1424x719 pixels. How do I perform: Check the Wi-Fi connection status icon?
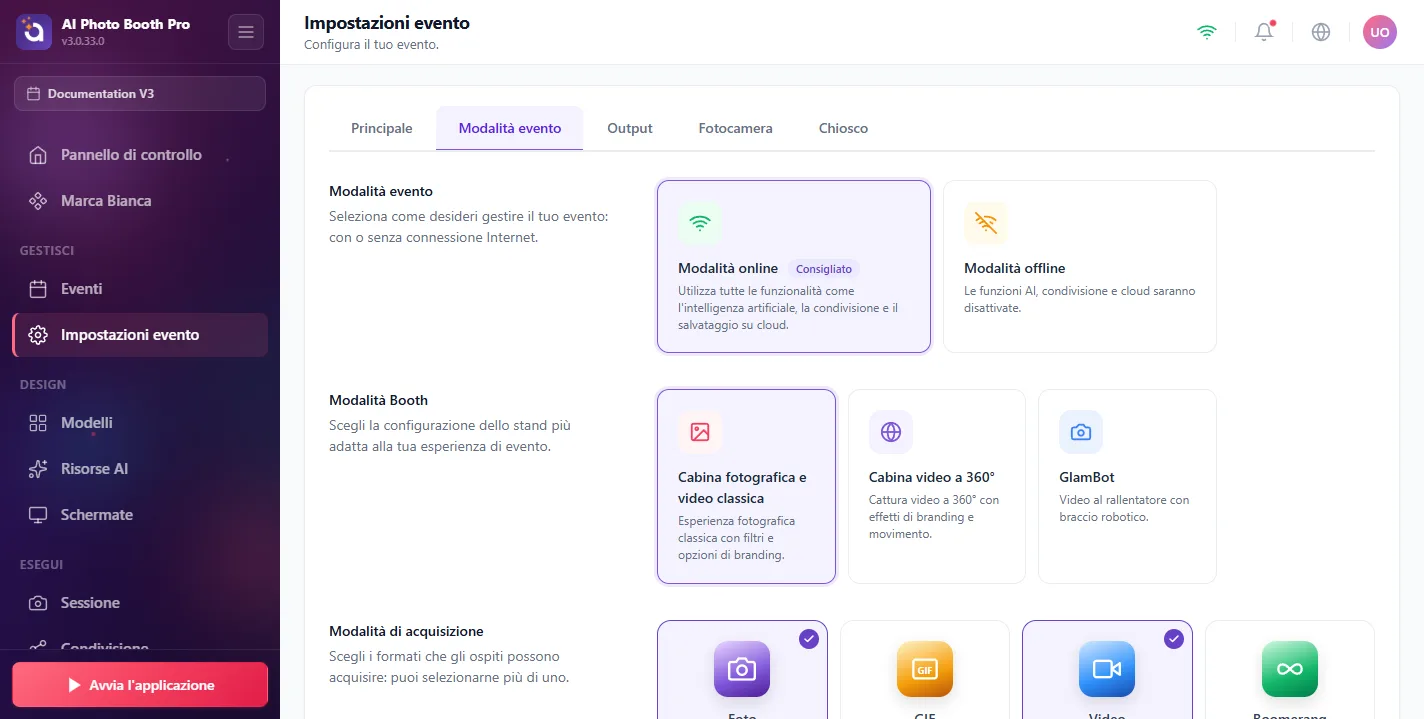pos(1207,32)
